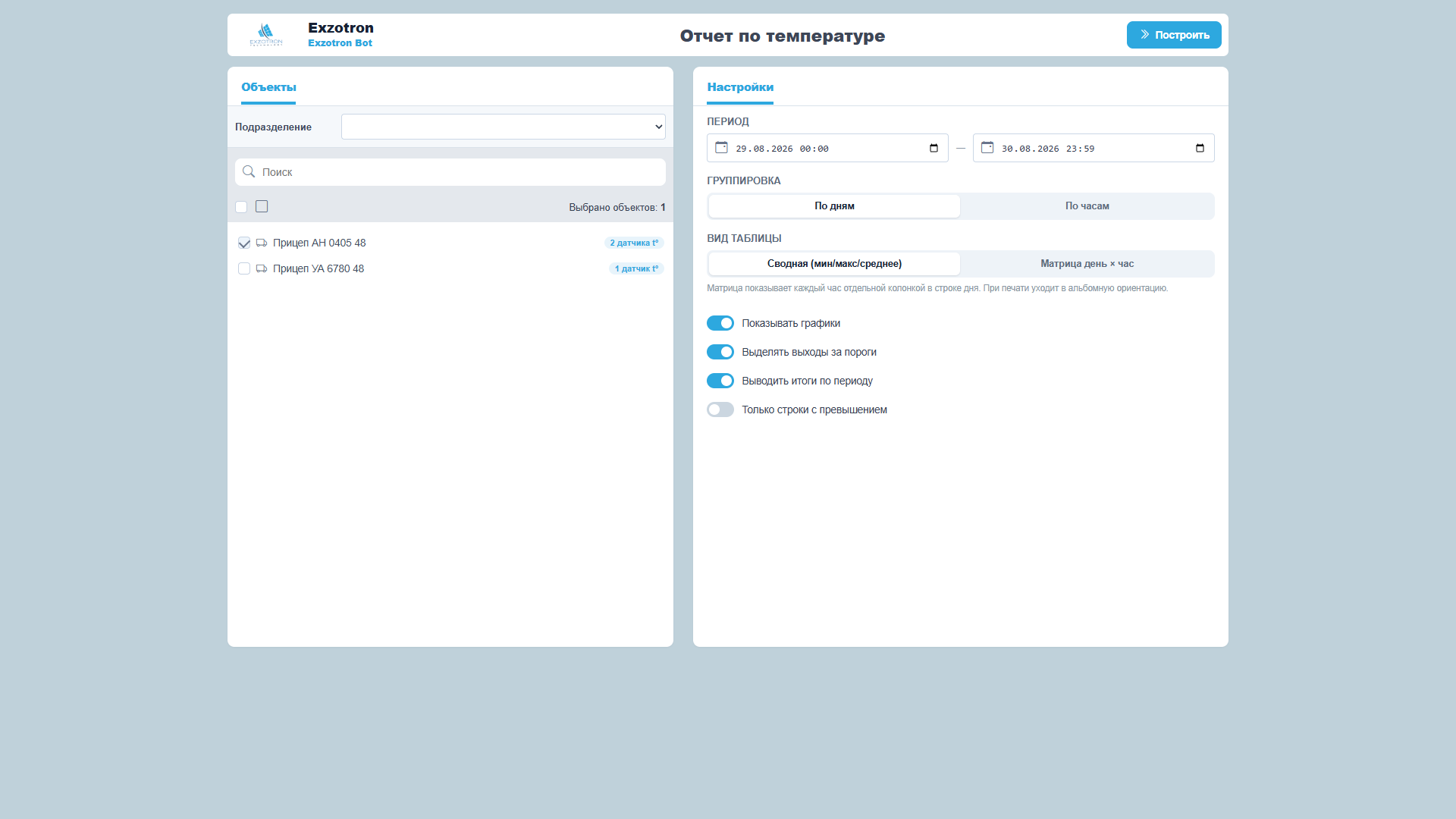This screenshot has height=819, width=1456.
Task: Open the date picker on the start date field
Action: pos(934,149)
